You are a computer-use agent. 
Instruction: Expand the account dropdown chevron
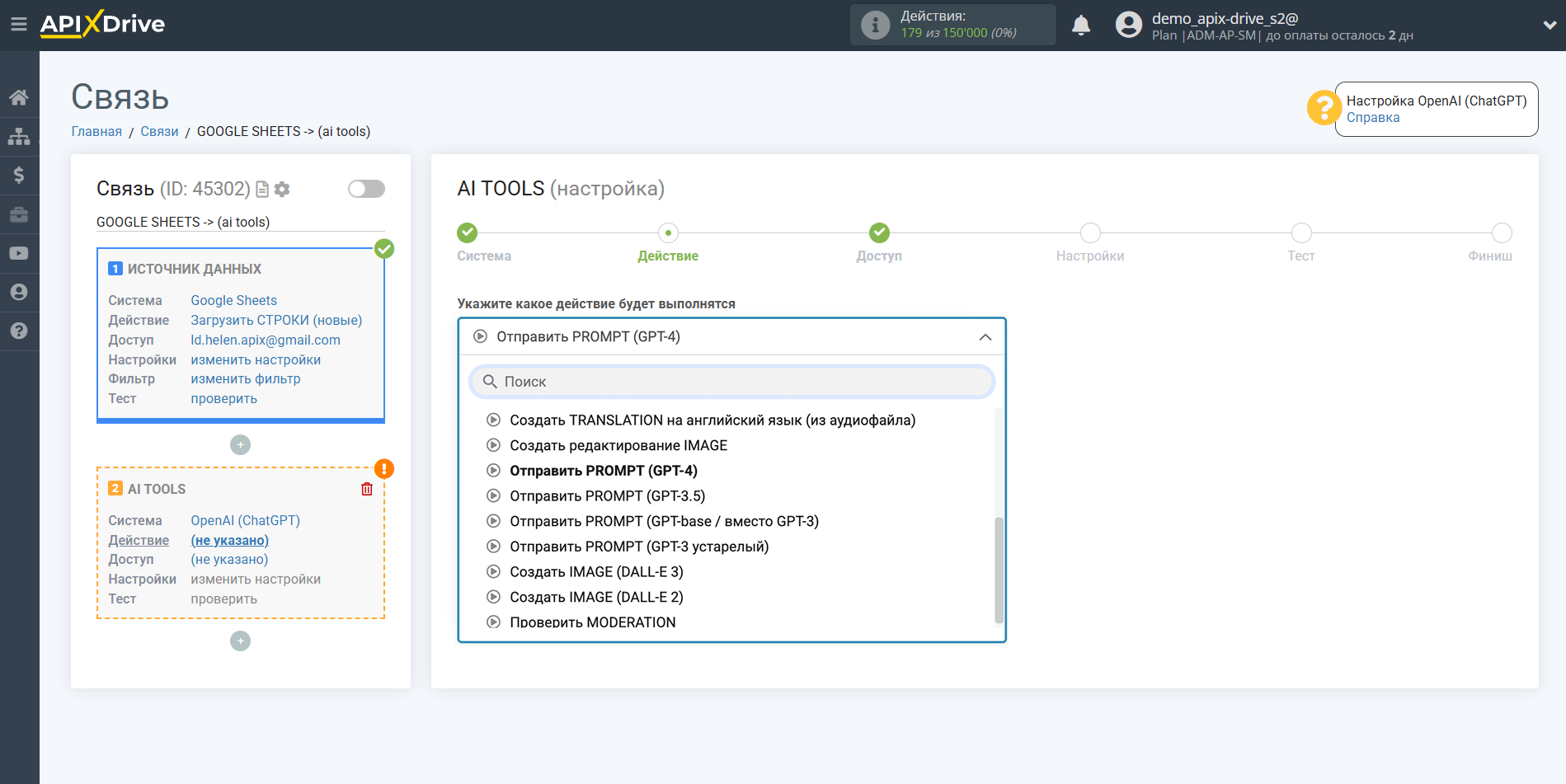(1550, 26)
